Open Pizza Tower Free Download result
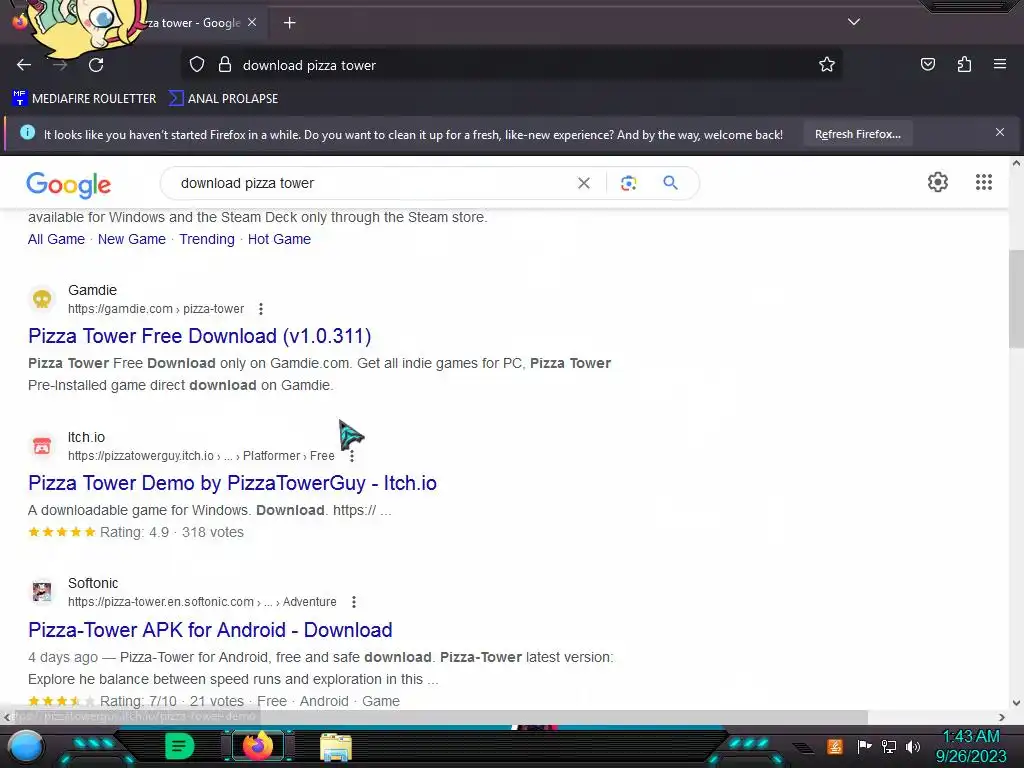This screenshot has width=1024, height=768. pyautogui.click(x=199, y=336)
